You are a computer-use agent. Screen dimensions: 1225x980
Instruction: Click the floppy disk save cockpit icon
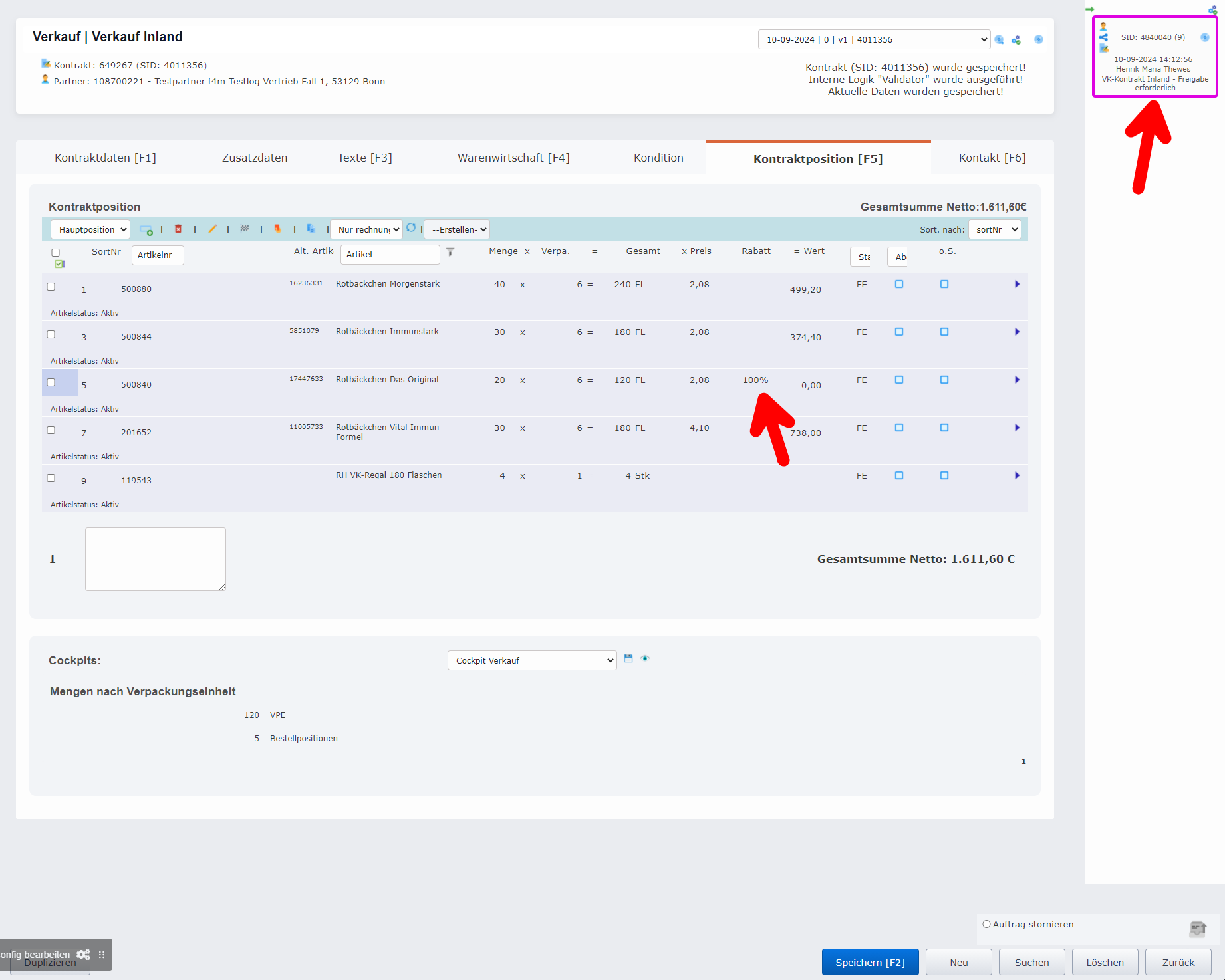click(x=628, y=658)
